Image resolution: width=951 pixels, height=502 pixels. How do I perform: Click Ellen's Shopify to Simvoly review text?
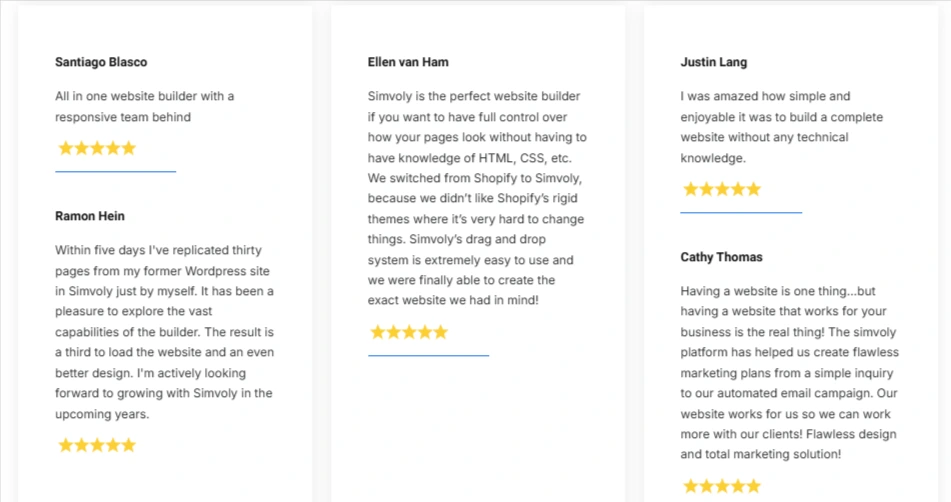477,198
